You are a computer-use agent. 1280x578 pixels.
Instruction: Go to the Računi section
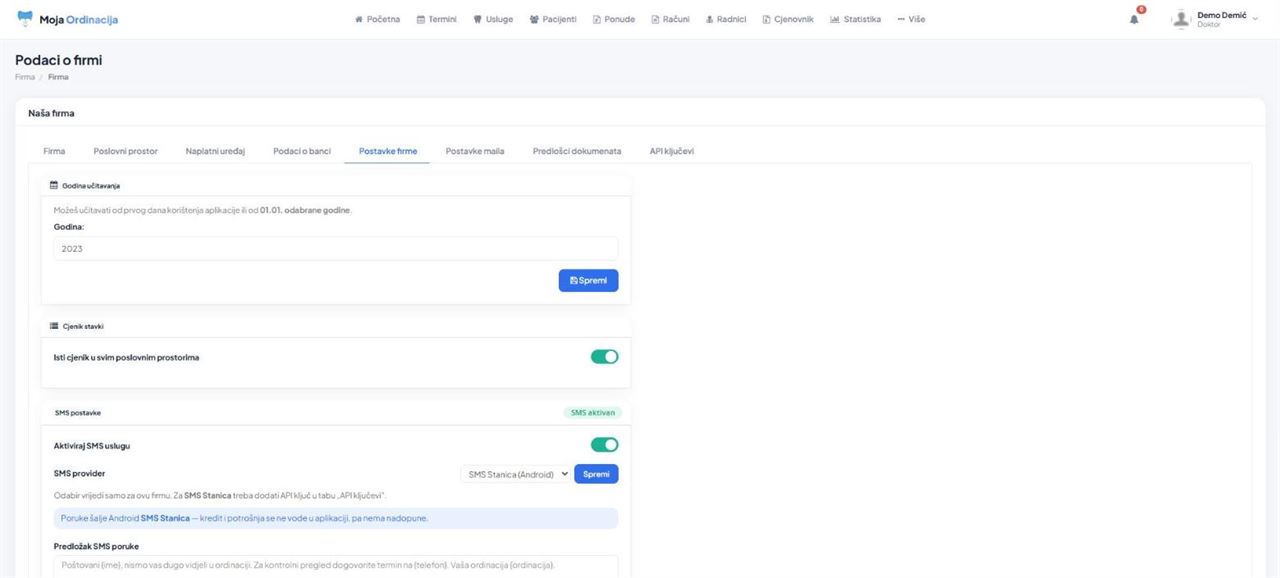(x=670, y=19)
